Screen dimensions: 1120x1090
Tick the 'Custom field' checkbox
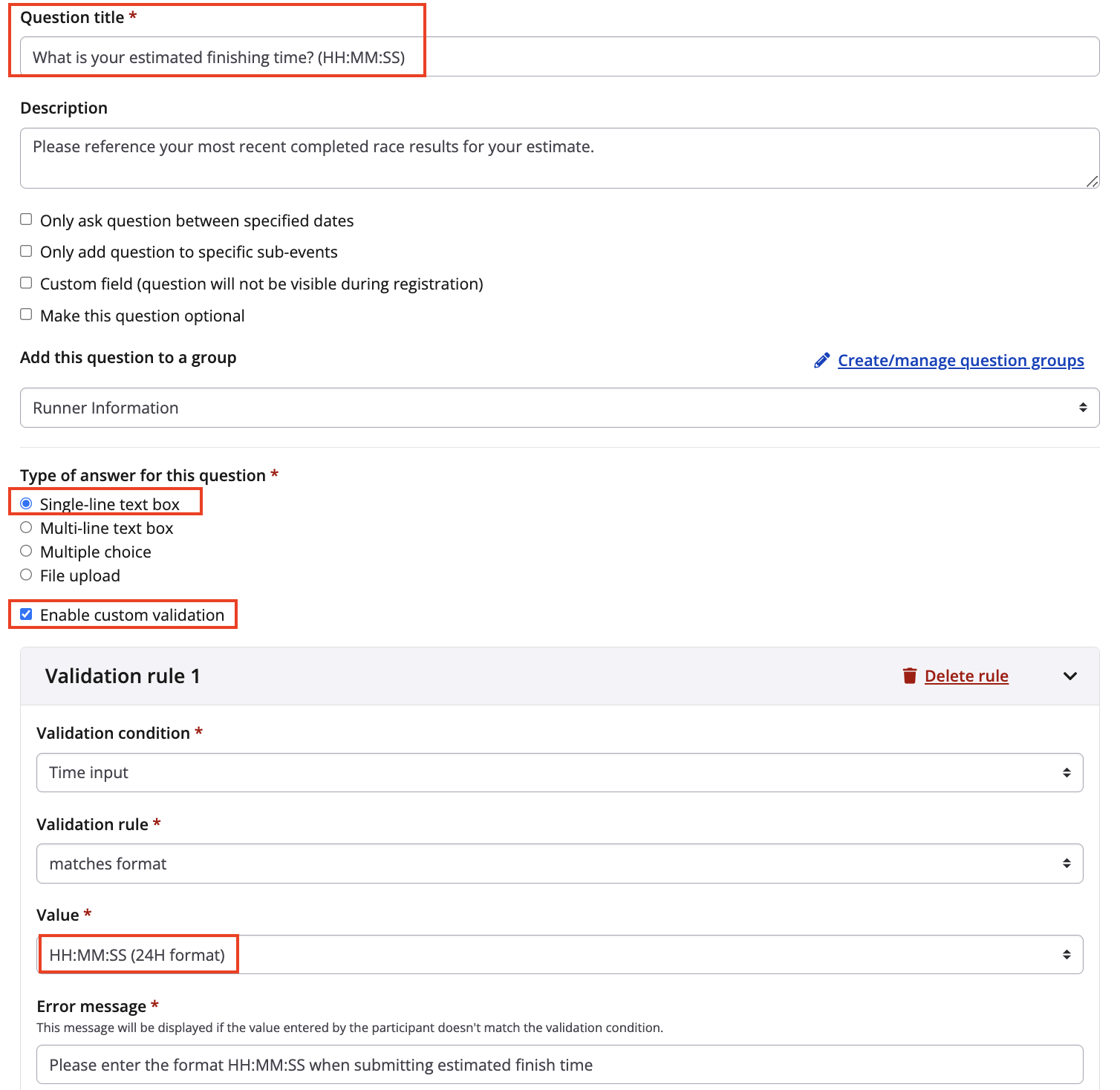point(26,283)
